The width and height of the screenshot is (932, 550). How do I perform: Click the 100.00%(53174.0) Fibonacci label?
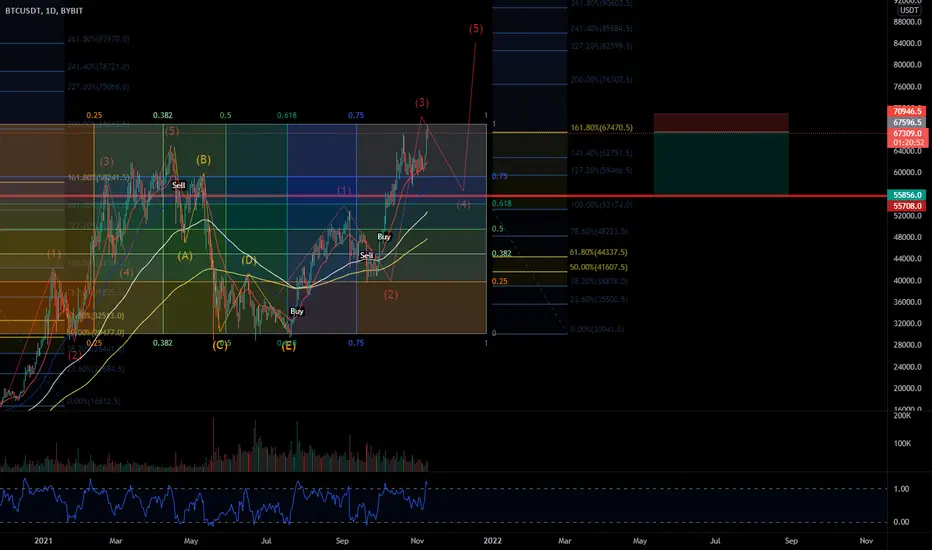(x=602, y=205)
